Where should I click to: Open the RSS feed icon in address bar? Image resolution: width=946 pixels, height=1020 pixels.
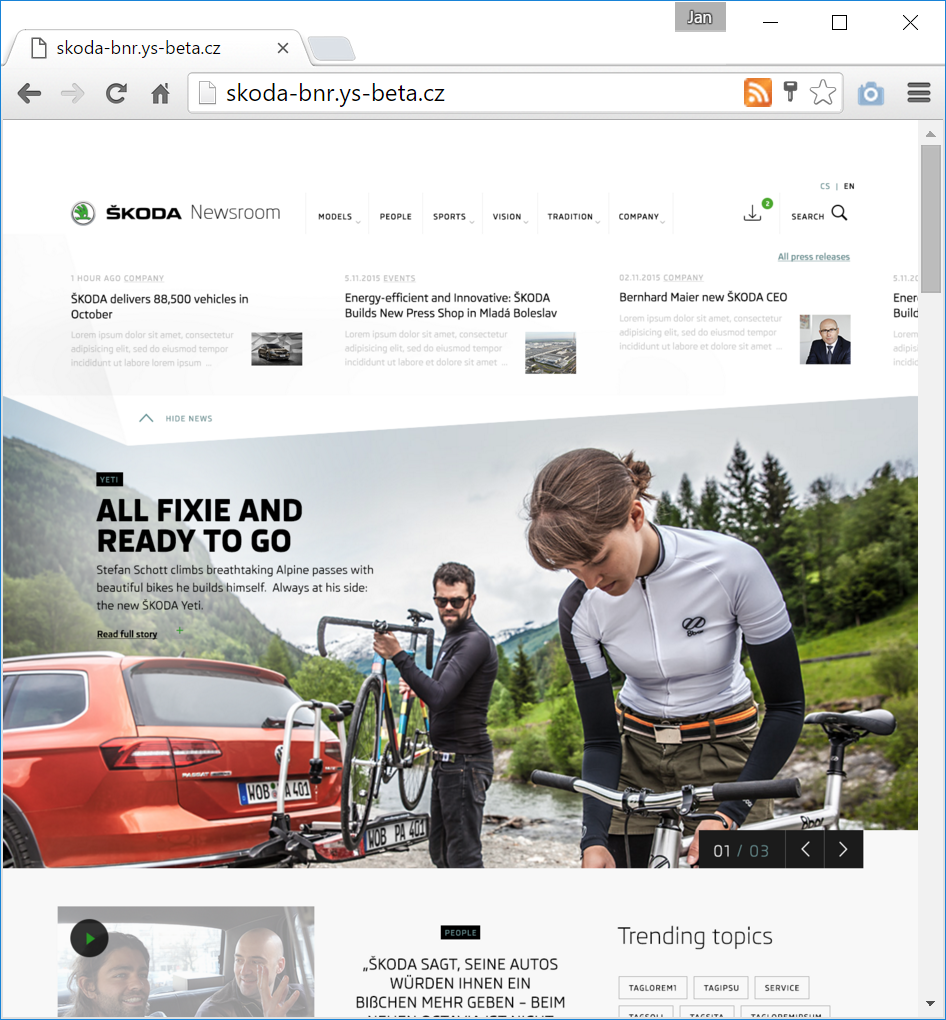[757, 92]
